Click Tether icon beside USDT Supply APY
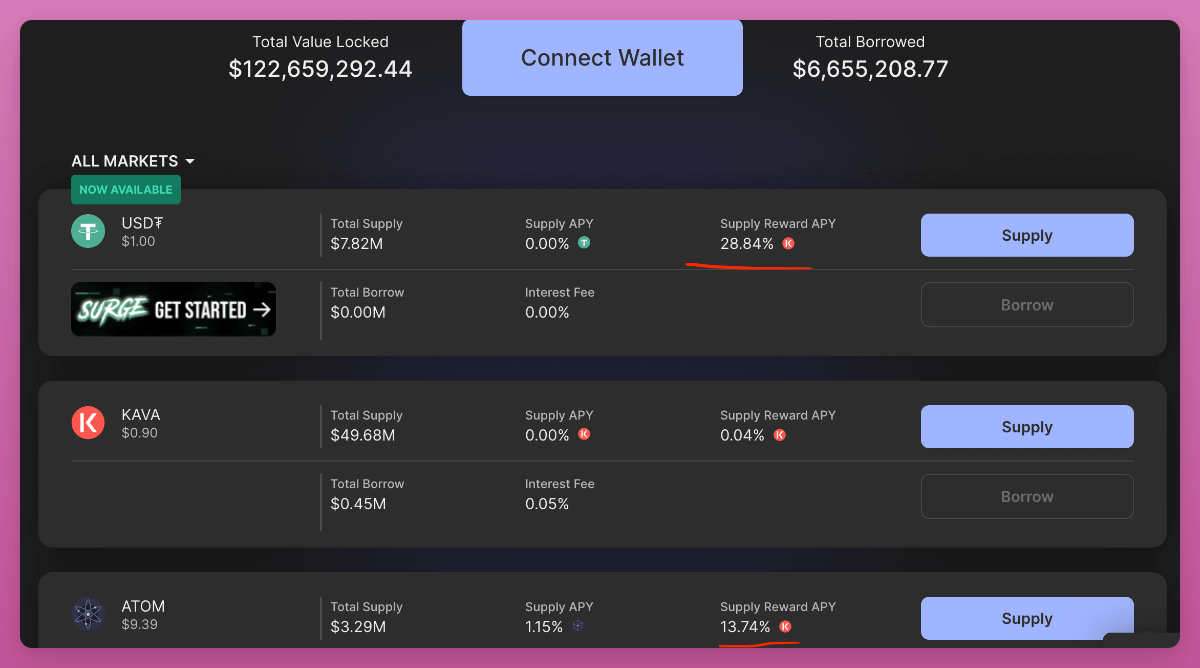The width and height of the screenshot is (1200, 668). [584, 243]
